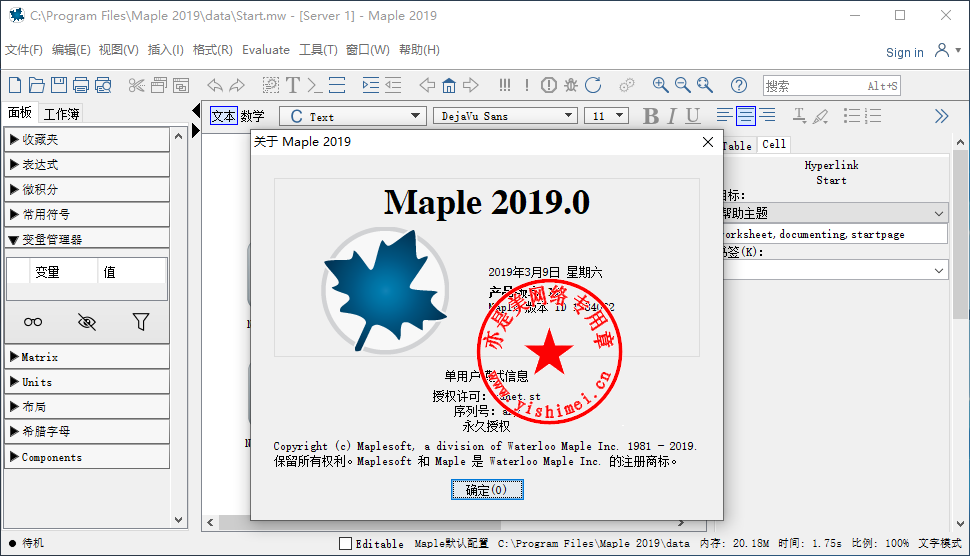Zoom in with magnifier plus
Image resolution: width=970 pixels, height=556 pixels.
660,85
